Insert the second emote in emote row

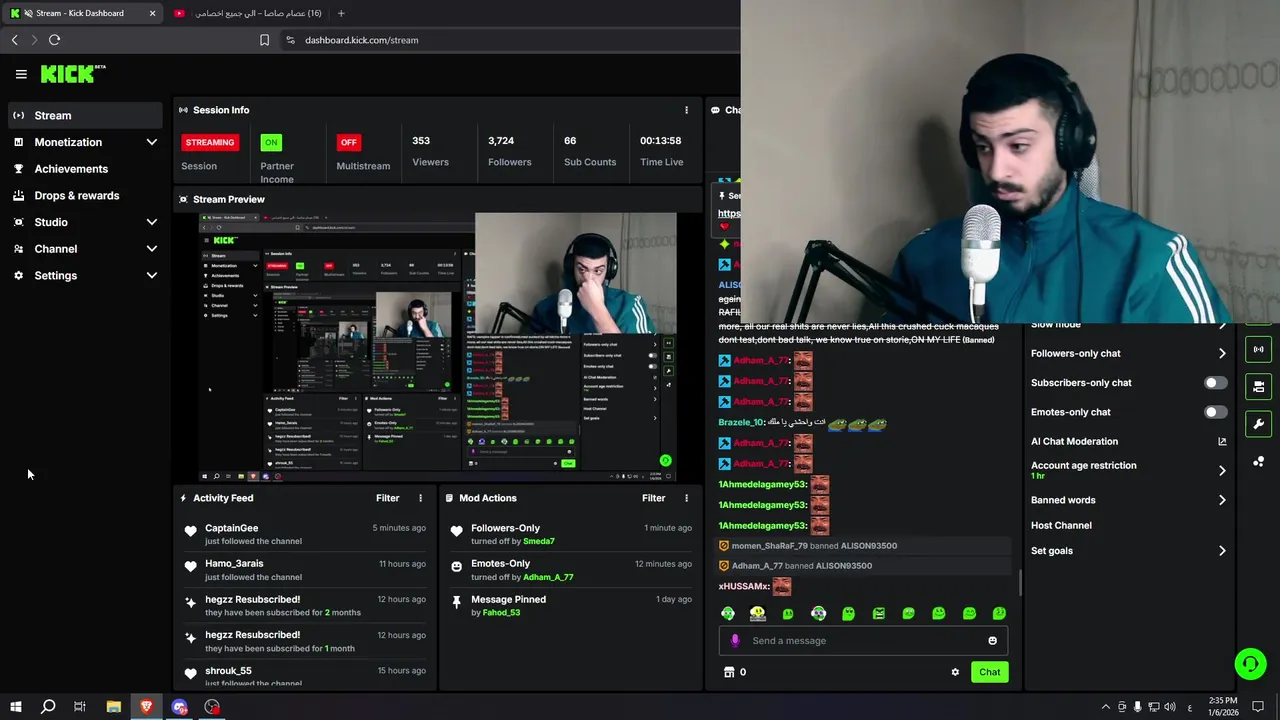click(x=758, y=613)
